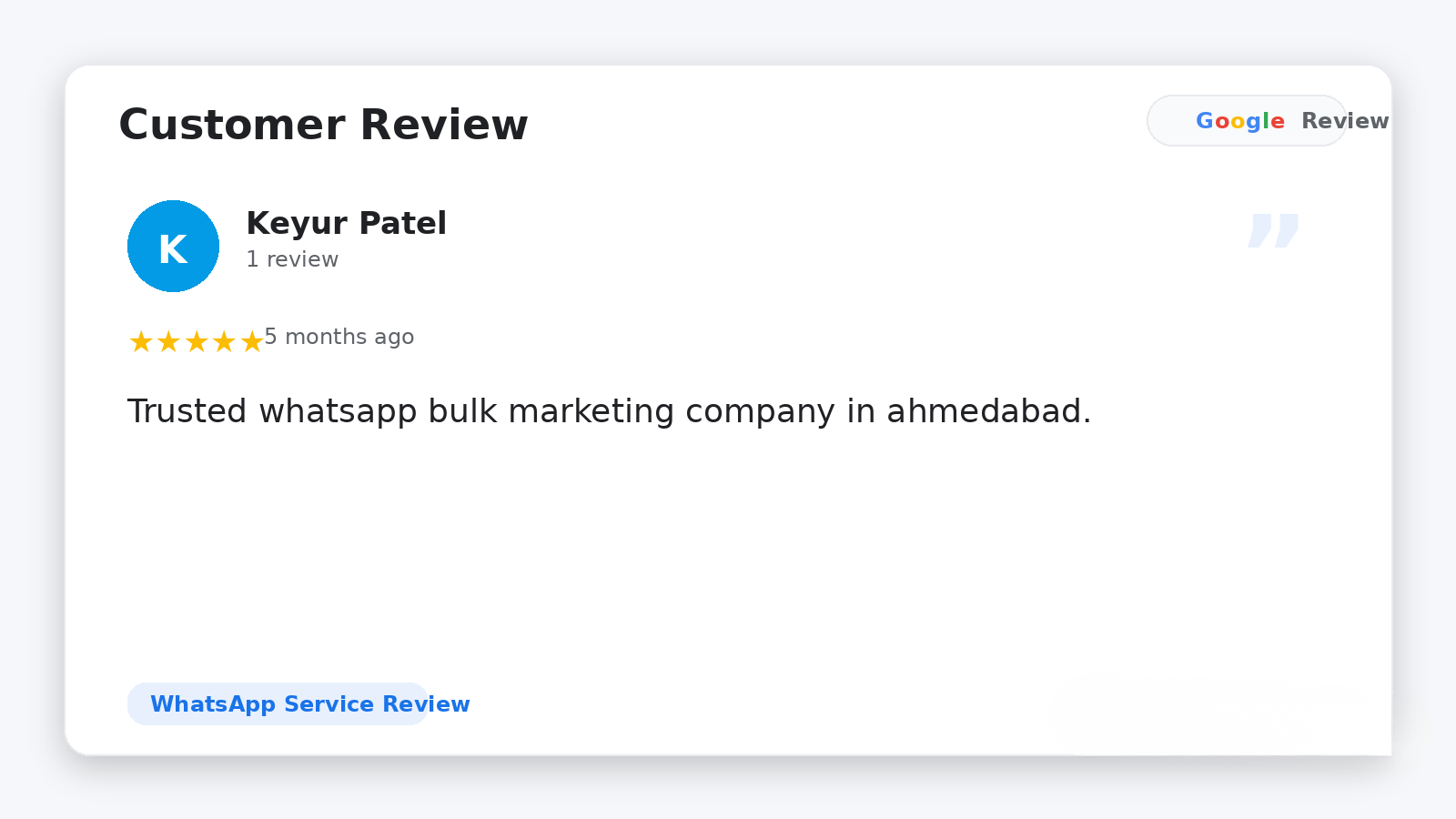Viewport: 1456px width, 819px height.
Task: Select the trusted whatsapp review text
Action: coord(608,410)
